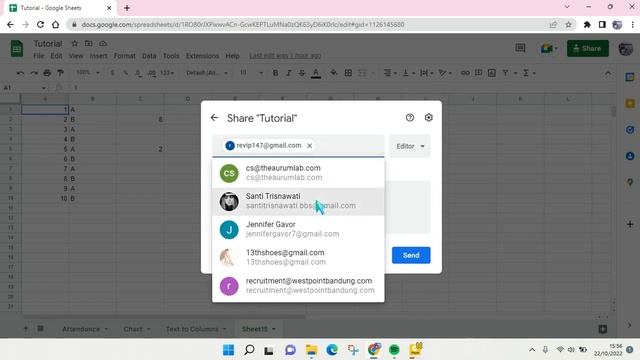This screenshot has height=360, width=640.
Task: Open horizontal align dropdown
Action: tap(390, 73)
